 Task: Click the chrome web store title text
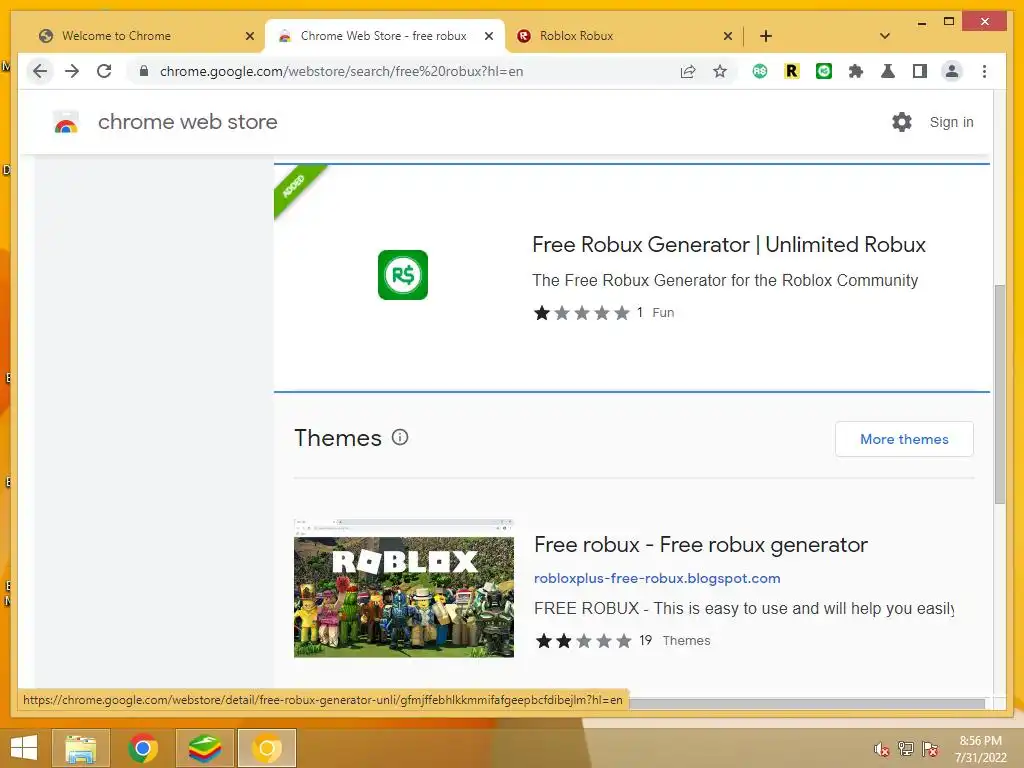187,122
